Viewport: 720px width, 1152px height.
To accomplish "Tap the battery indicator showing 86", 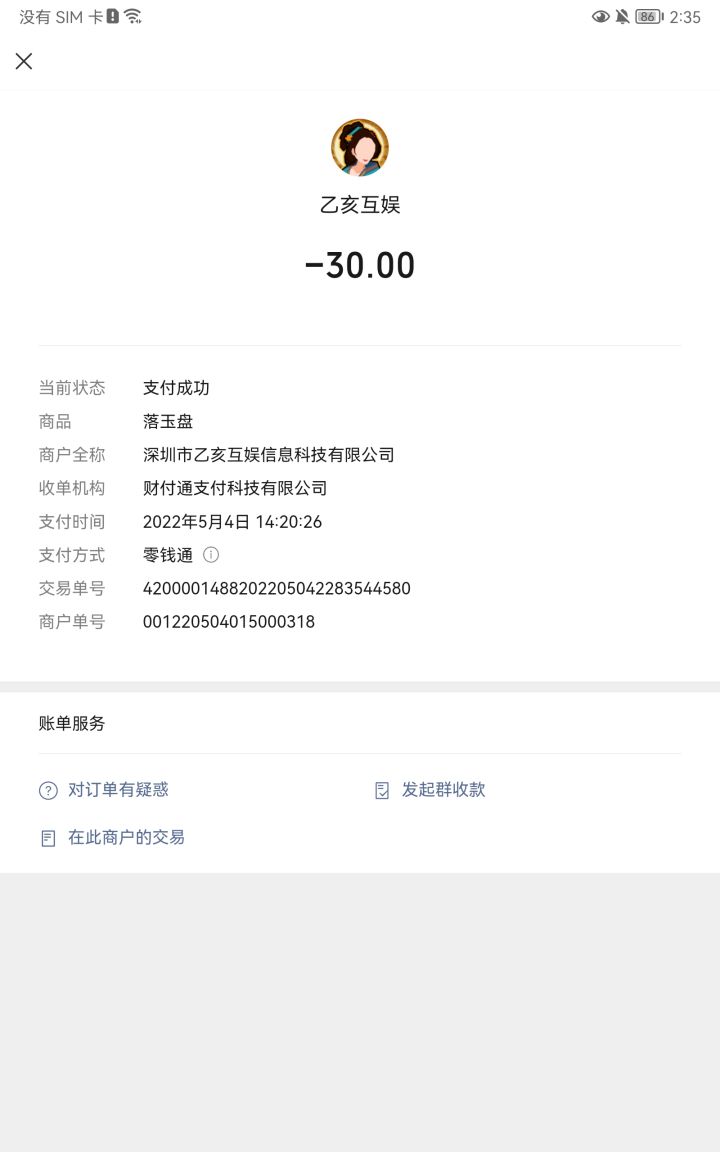I will 649,17.
